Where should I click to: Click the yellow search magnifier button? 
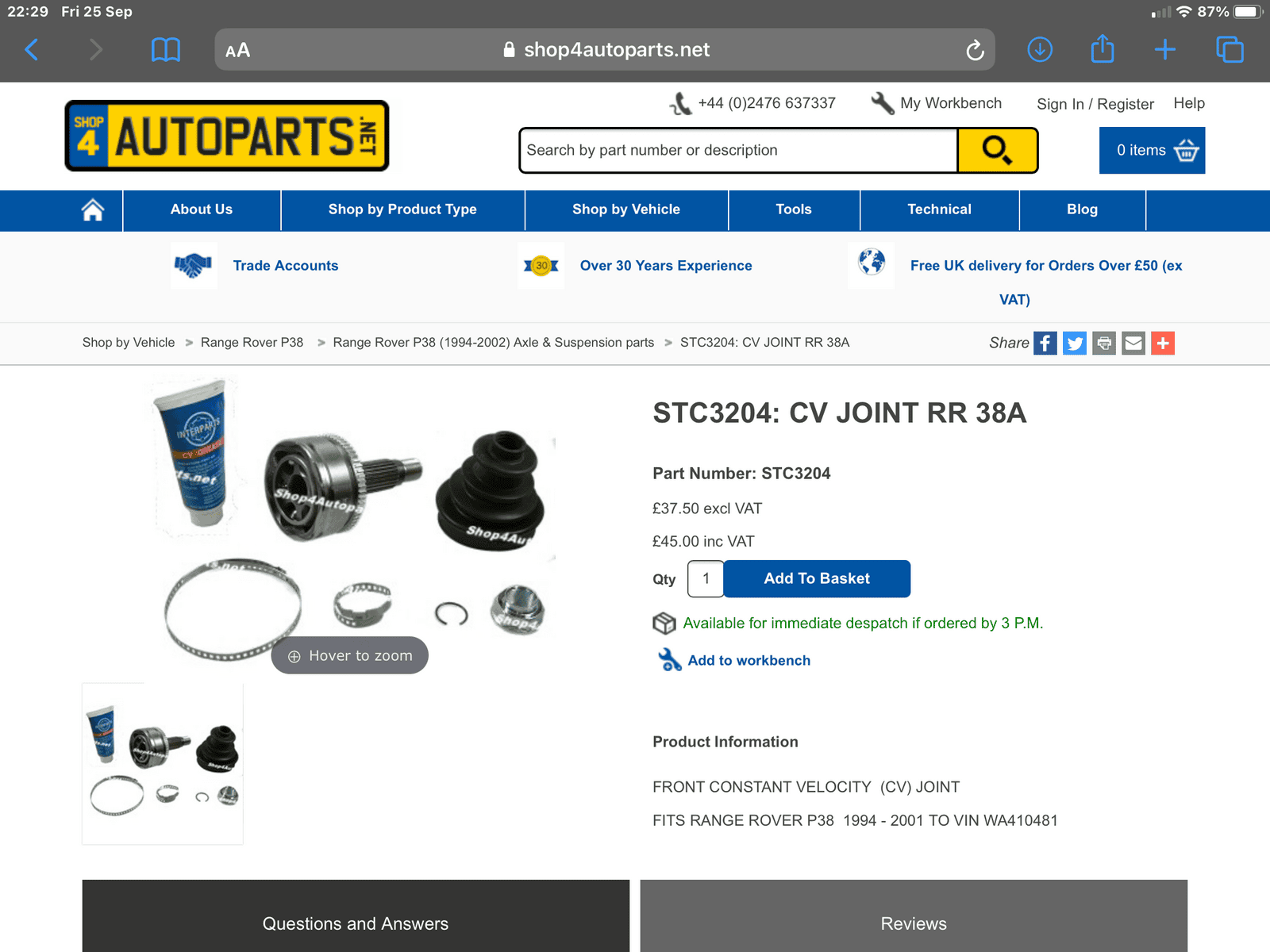pyautogui.click(x=997, y=150)
